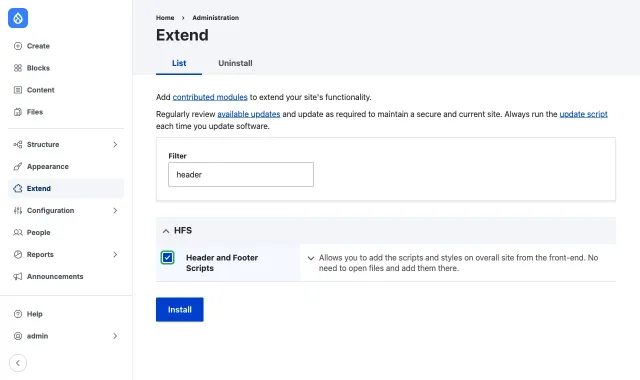Open Announcements in the sidebar menu

[55, 277]
